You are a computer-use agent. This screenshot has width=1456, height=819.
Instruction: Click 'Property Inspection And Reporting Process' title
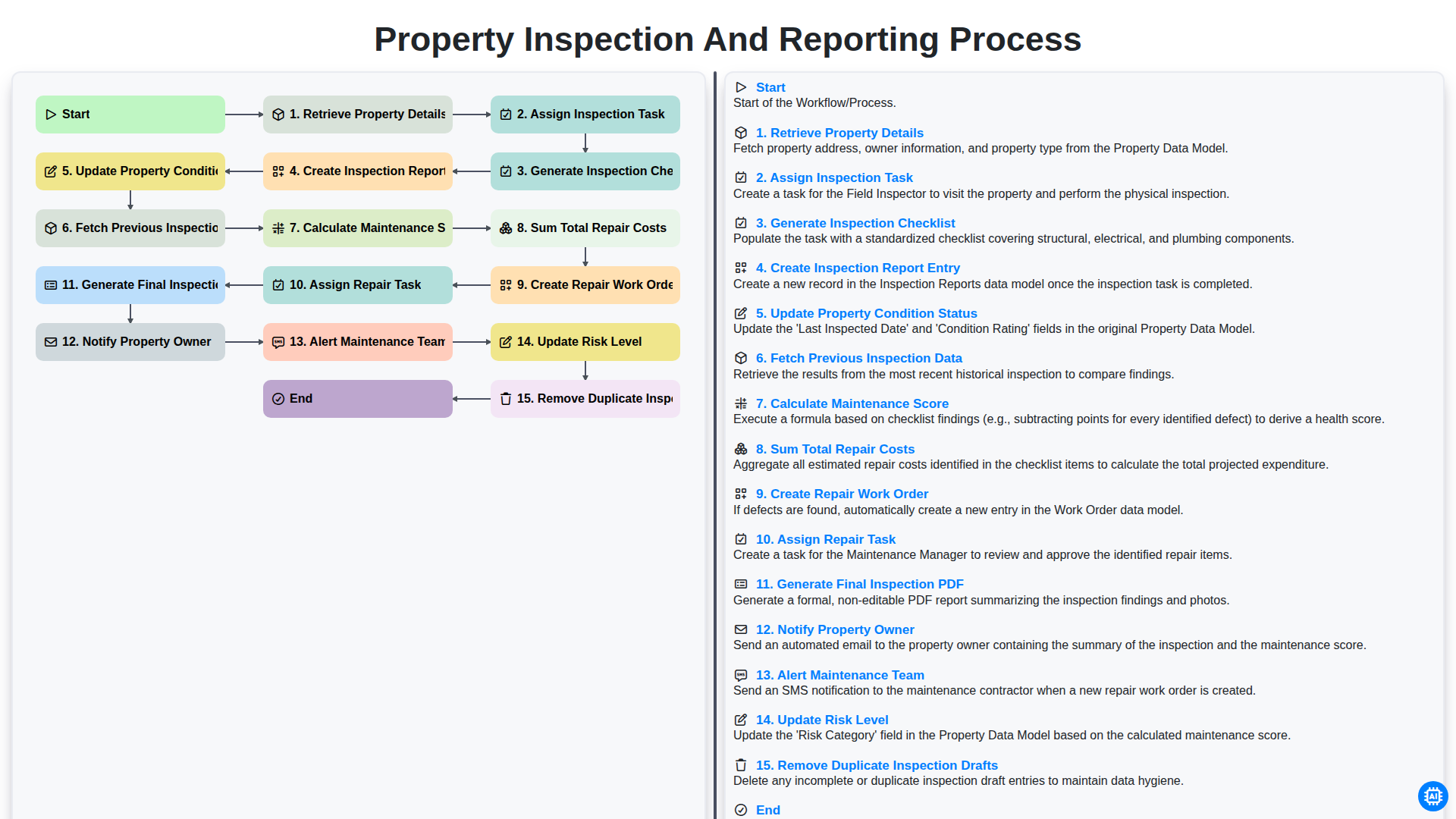728,39
